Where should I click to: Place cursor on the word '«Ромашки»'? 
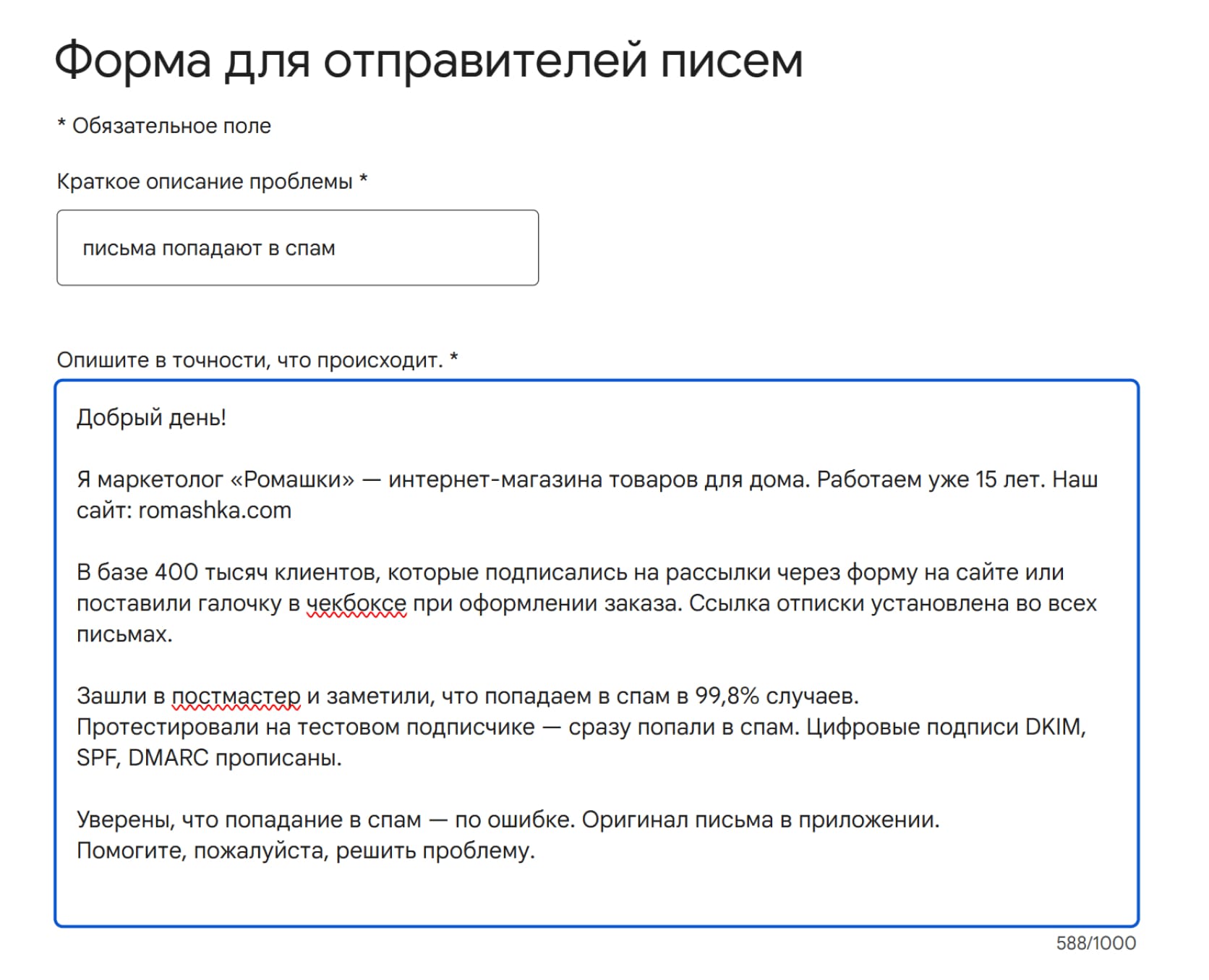point(293,480)
